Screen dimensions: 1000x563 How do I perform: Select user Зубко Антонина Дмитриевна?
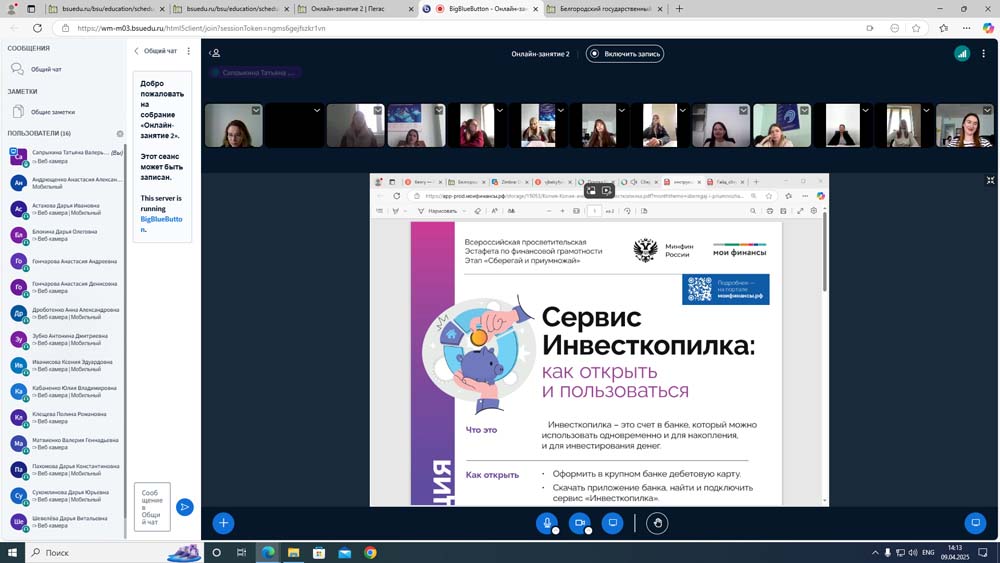(66, 339)
